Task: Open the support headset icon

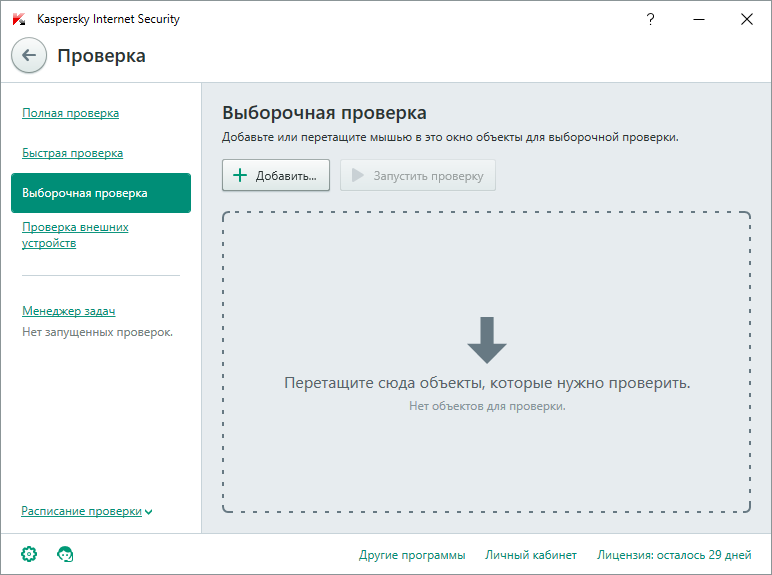Action: coord(65,554)
